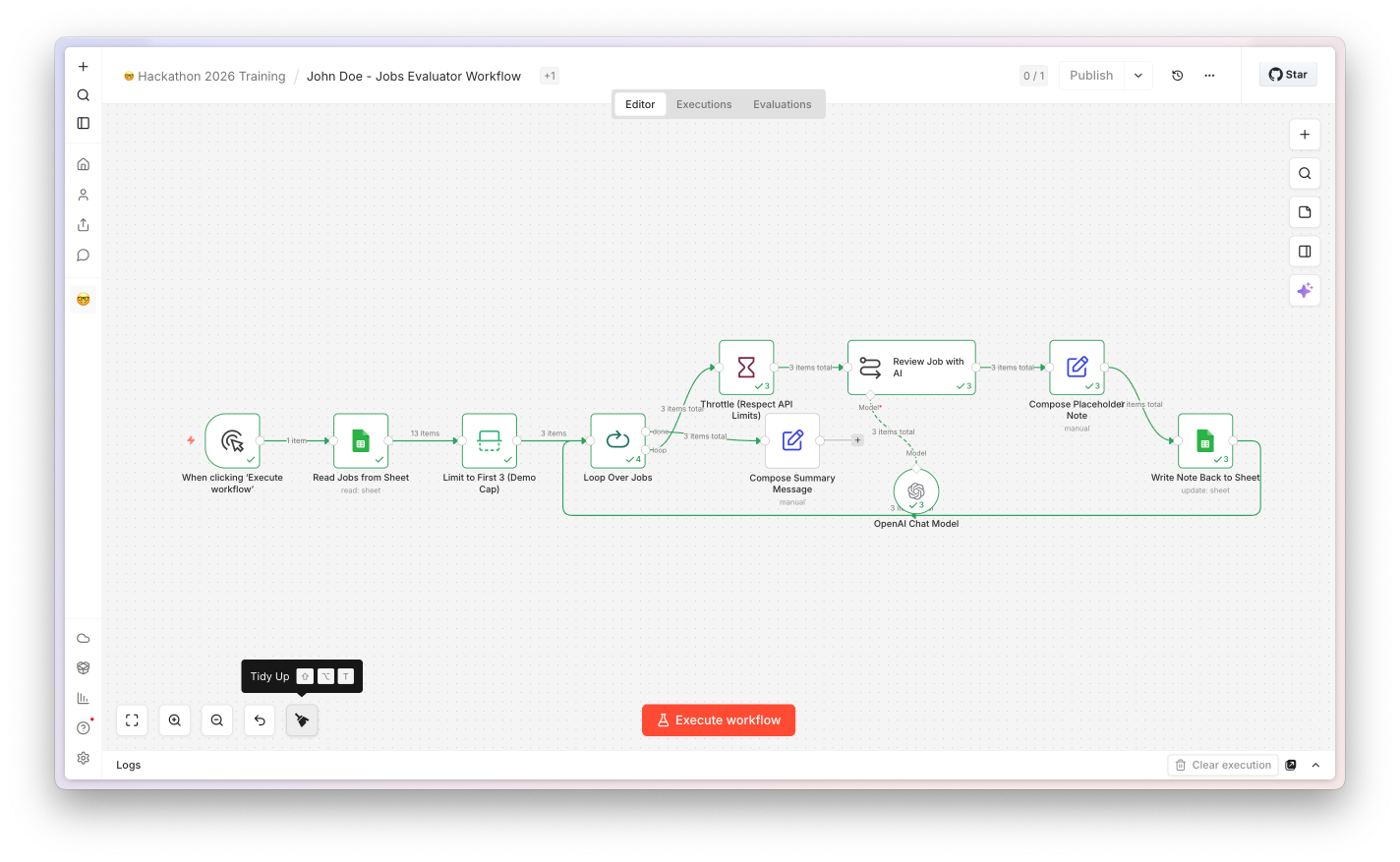Click Clear execution button
Screen dimensions: 1400x862
click(x=1223, y=765)
